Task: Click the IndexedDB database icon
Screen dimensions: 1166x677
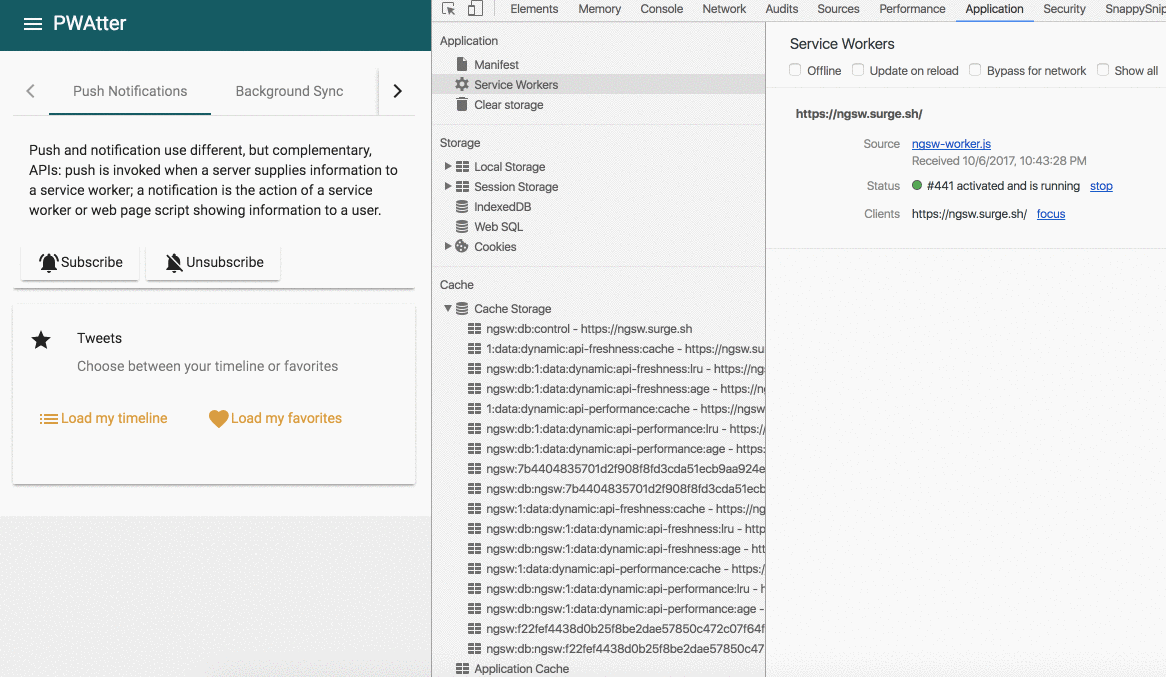Action: tap(462, 206)
